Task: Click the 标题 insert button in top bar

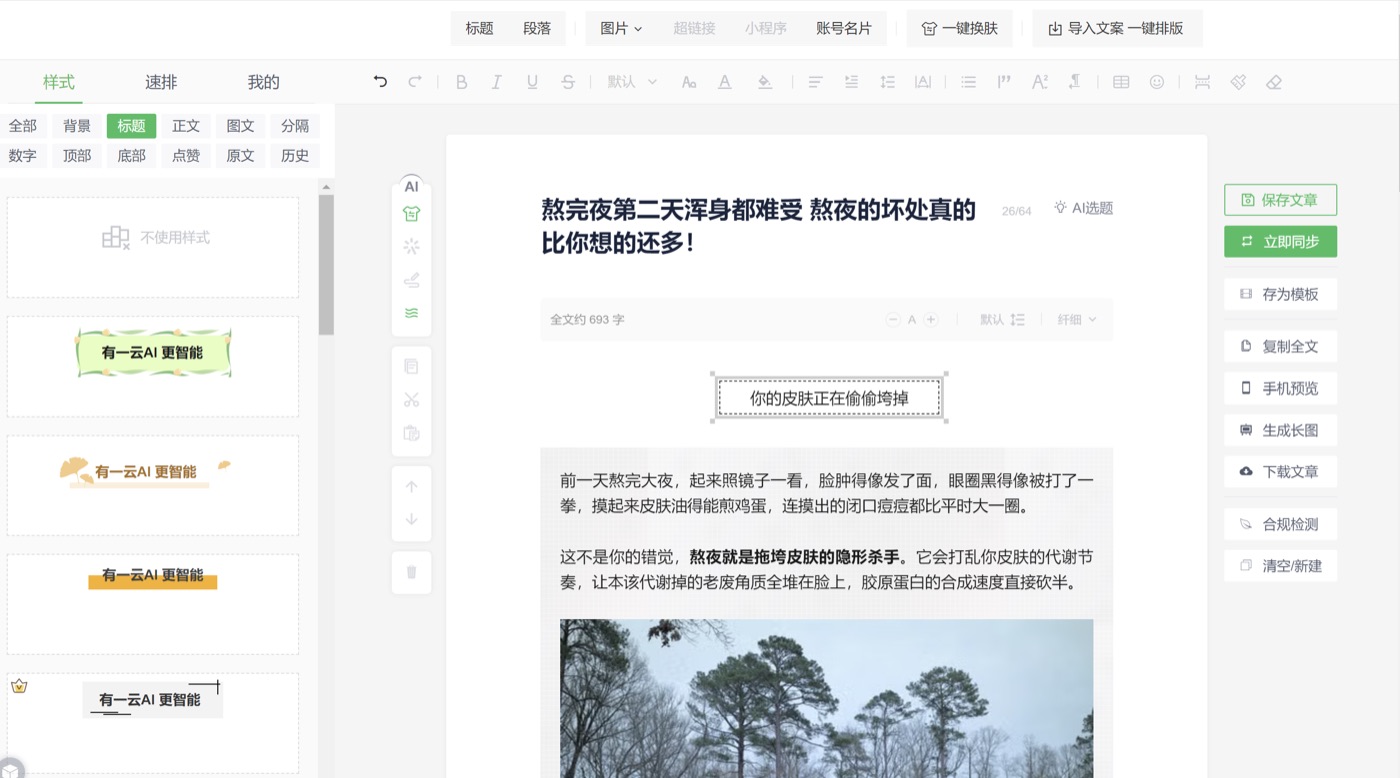Action: [x=480, y=28]
